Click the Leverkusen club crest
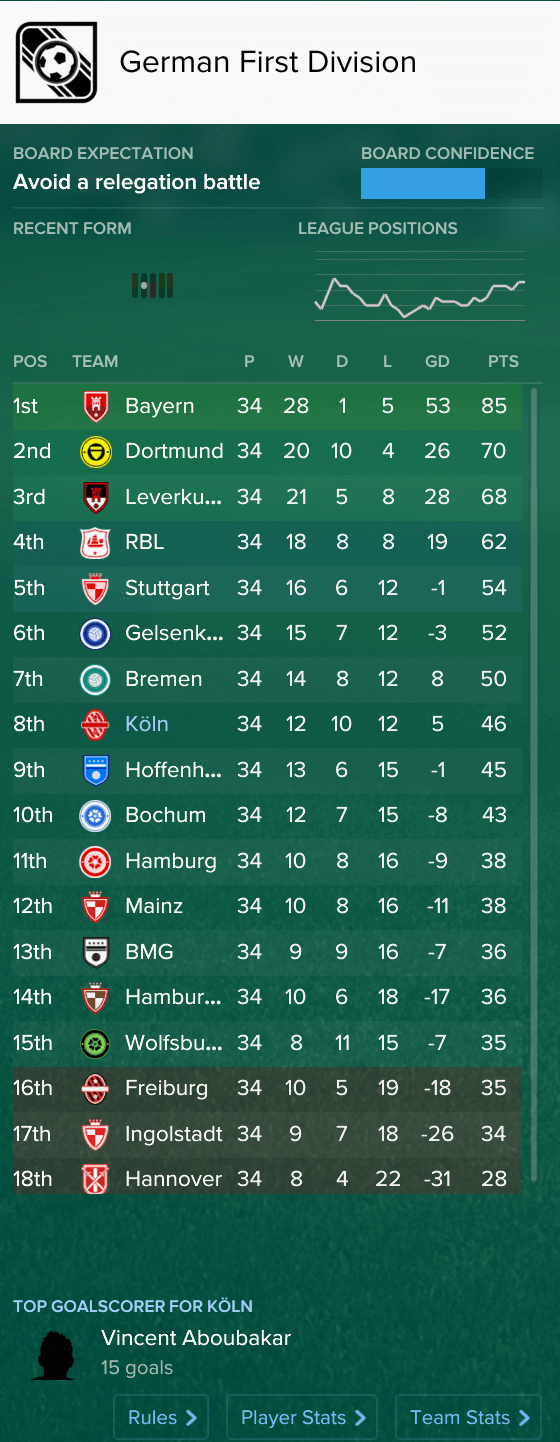This screenshot has width=560, height=1442. [x=95, y=497]
